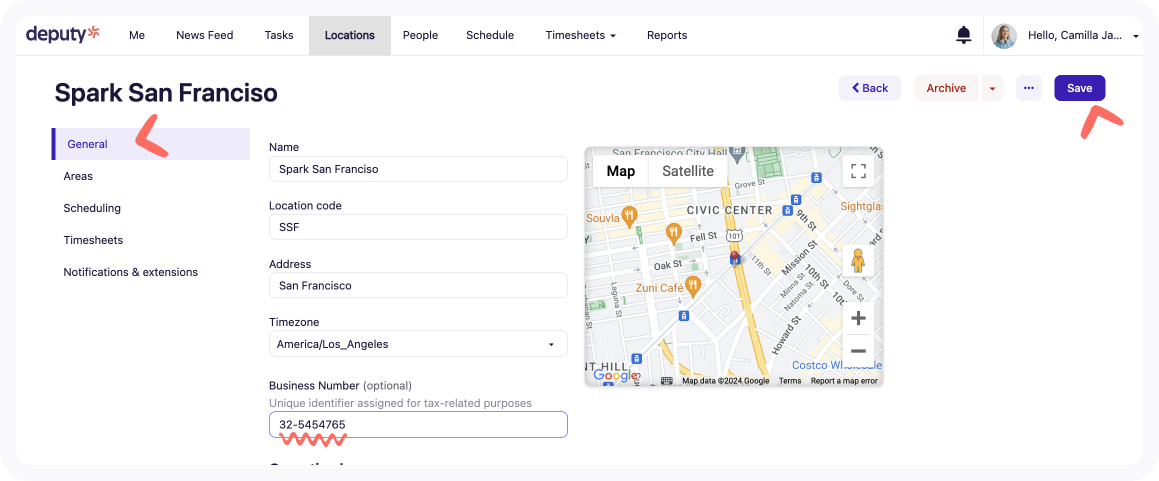Click the Save button
1159x481 pixels.
tap(1079, 88)
